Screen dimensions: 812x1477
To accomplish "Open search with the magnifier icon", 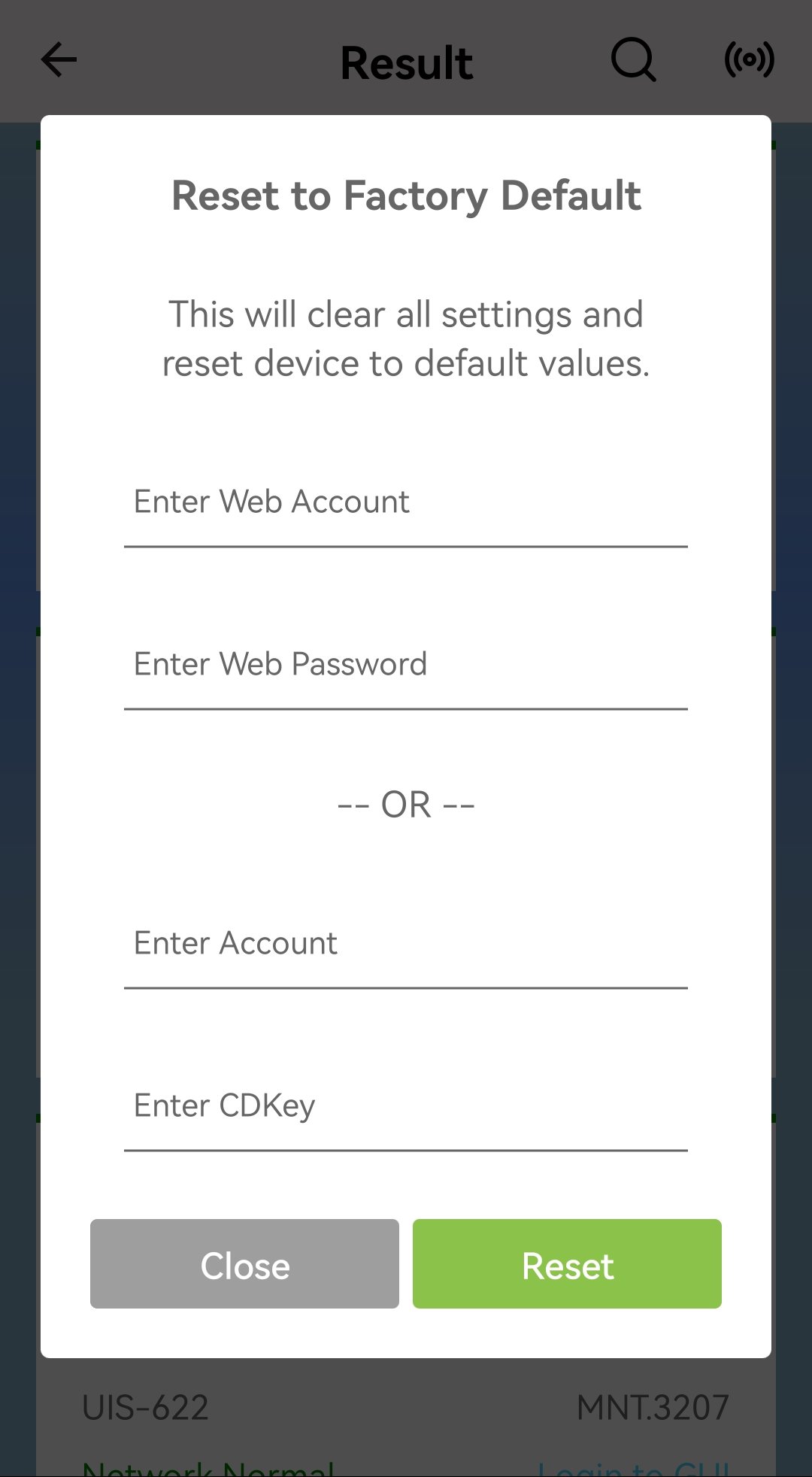I will click(634, 59).
